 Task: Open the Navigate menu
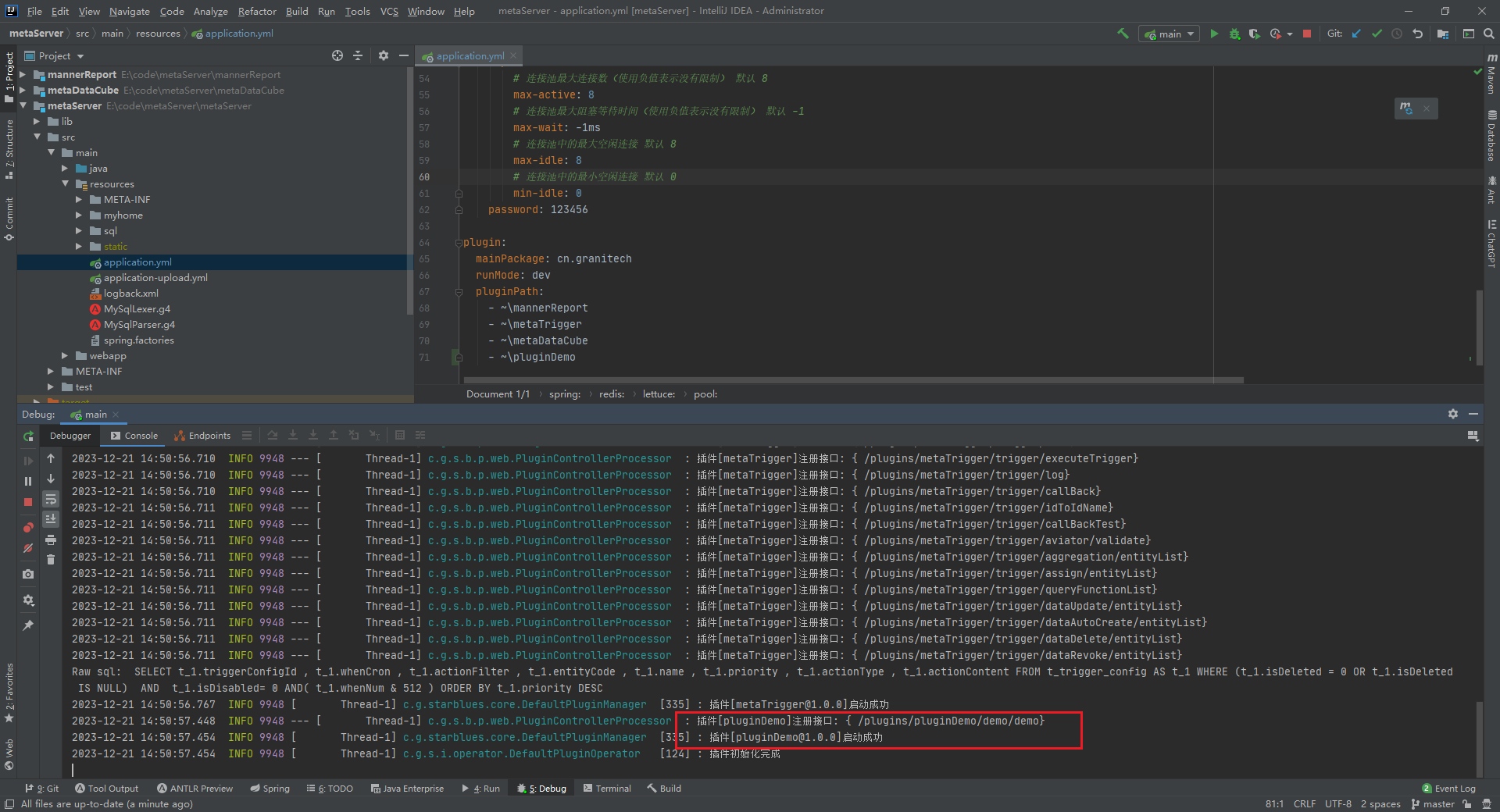129,11
